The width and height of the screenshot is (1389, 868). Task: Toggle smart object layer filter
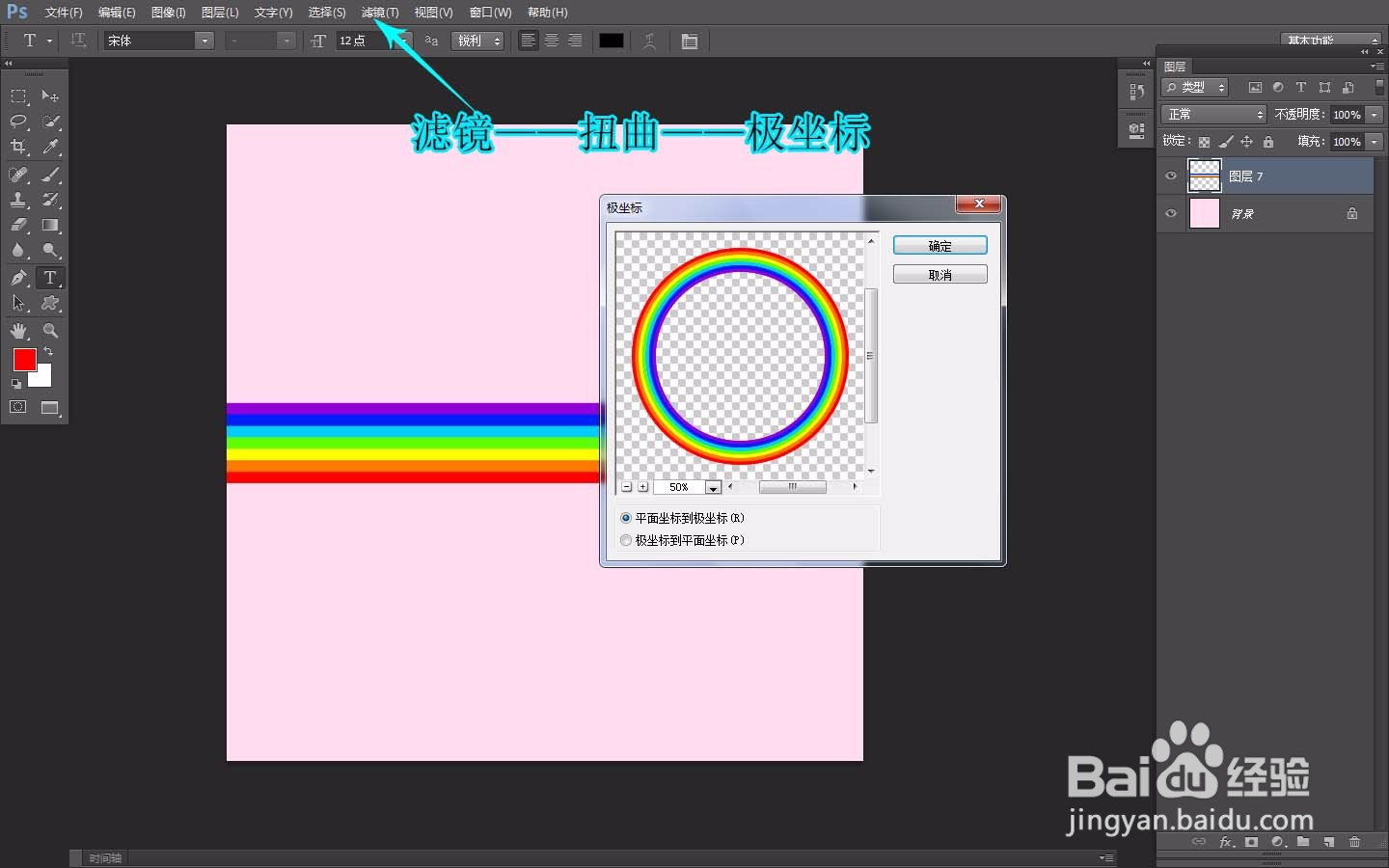[x=1348, y=87]
